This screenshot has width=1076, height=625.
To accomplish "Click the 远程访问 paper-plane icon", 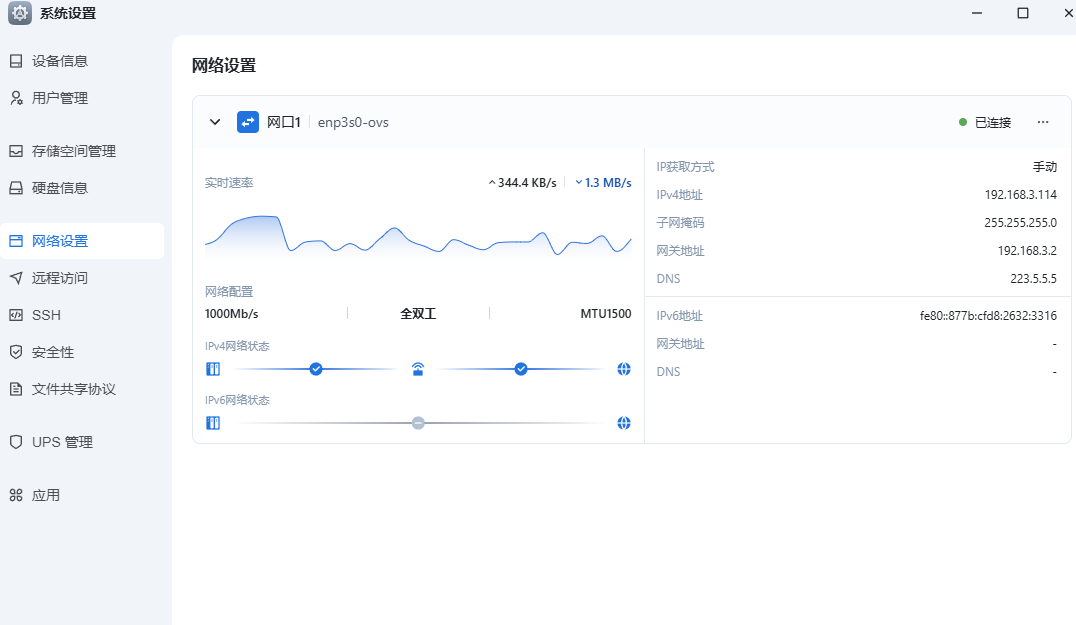I will [x=16, y=278].
